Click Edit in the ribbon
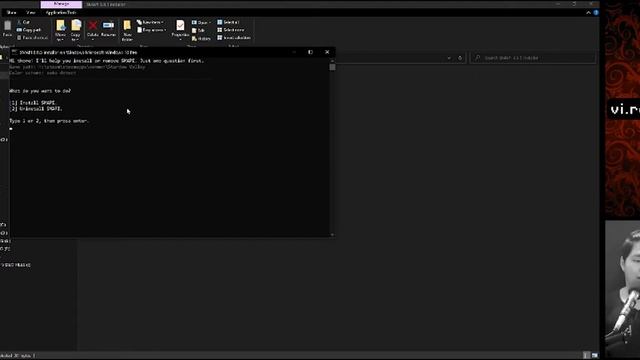Screen dimensions: 640x360 198,31
